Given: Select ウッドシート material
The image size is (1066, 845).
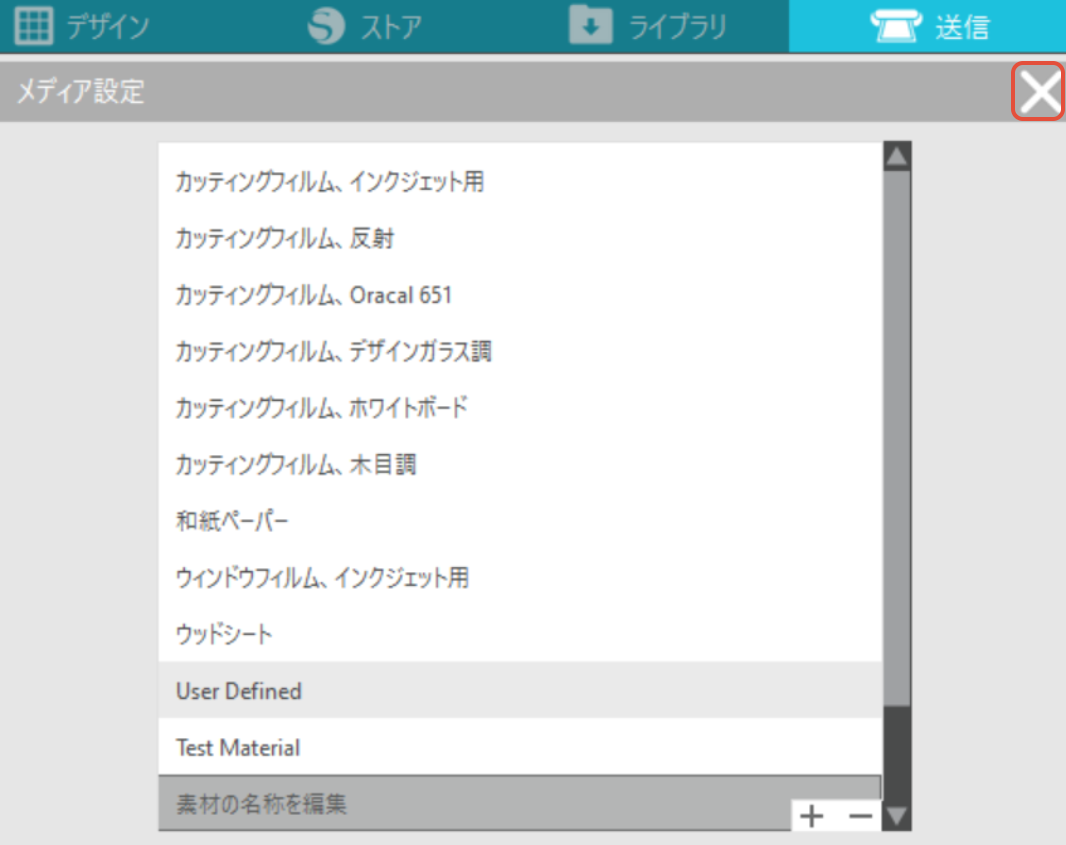Looking at the screenshot, I should click(x=520, y=634).
